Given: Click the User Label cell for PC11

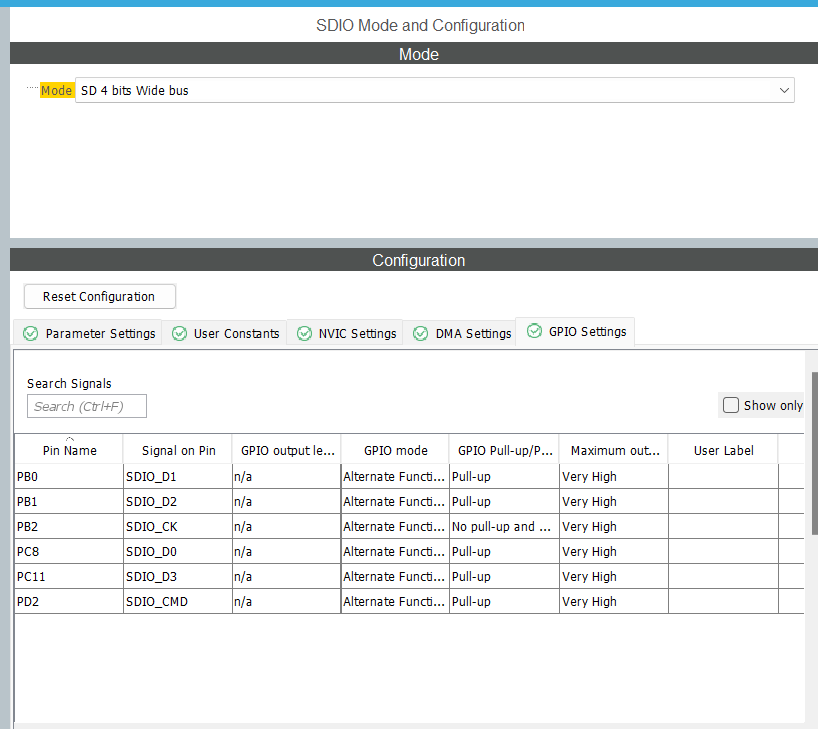Looking at the screenshot, I should pos(722,576).
